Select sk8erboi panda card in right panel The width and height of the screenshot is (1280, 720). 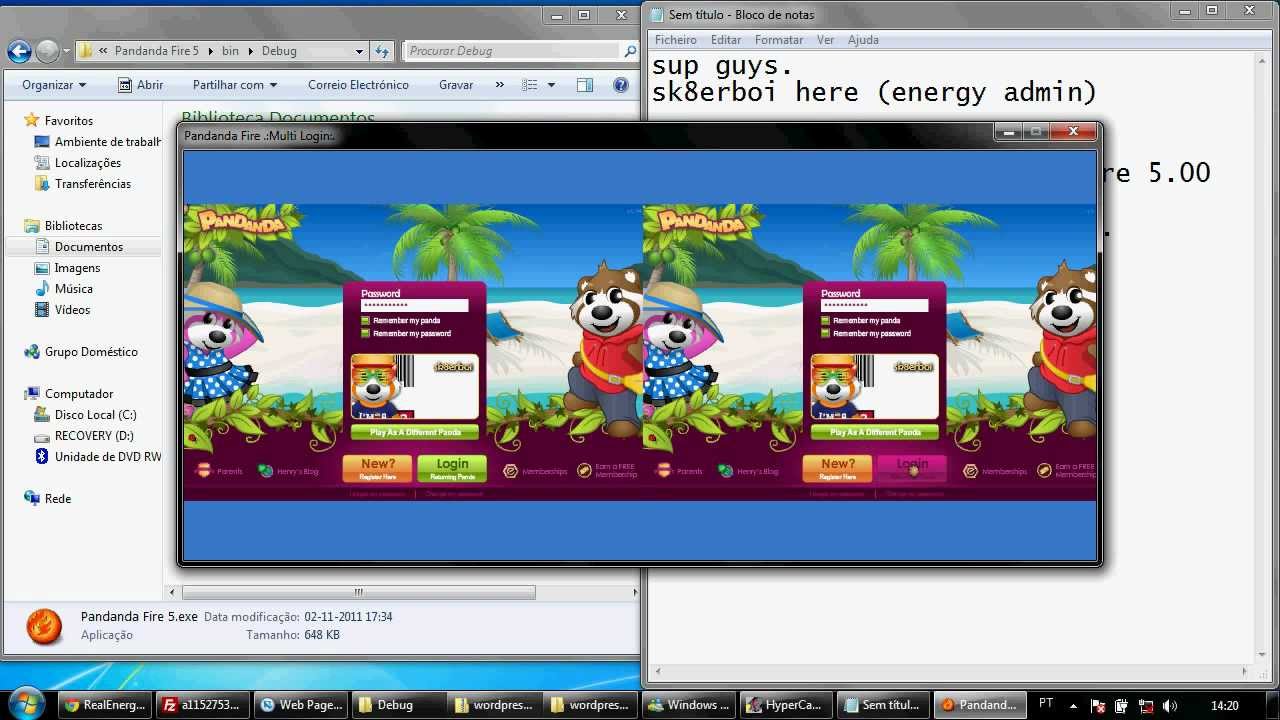(x=874, y=387)
